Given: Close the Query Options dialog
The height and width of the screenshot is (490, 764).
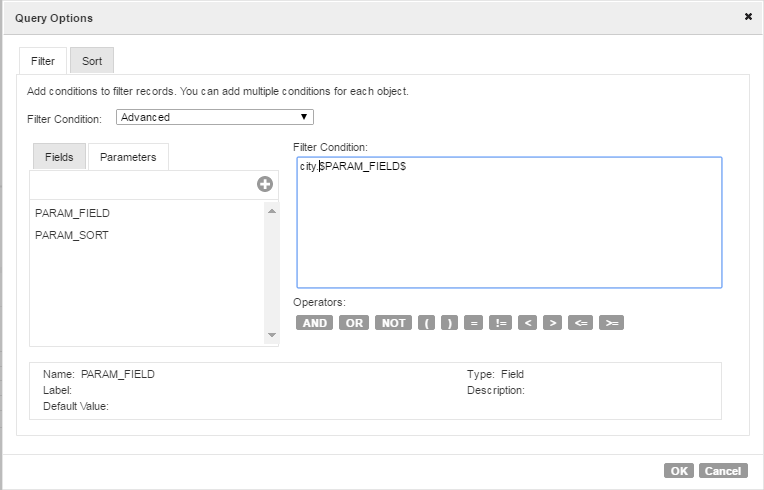Looking at the screenshot, I should click(x=748, y=17).
